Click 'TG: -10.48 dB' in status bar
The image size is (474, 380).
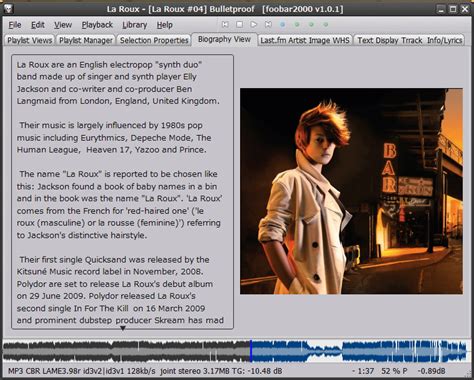click(256, 371)
